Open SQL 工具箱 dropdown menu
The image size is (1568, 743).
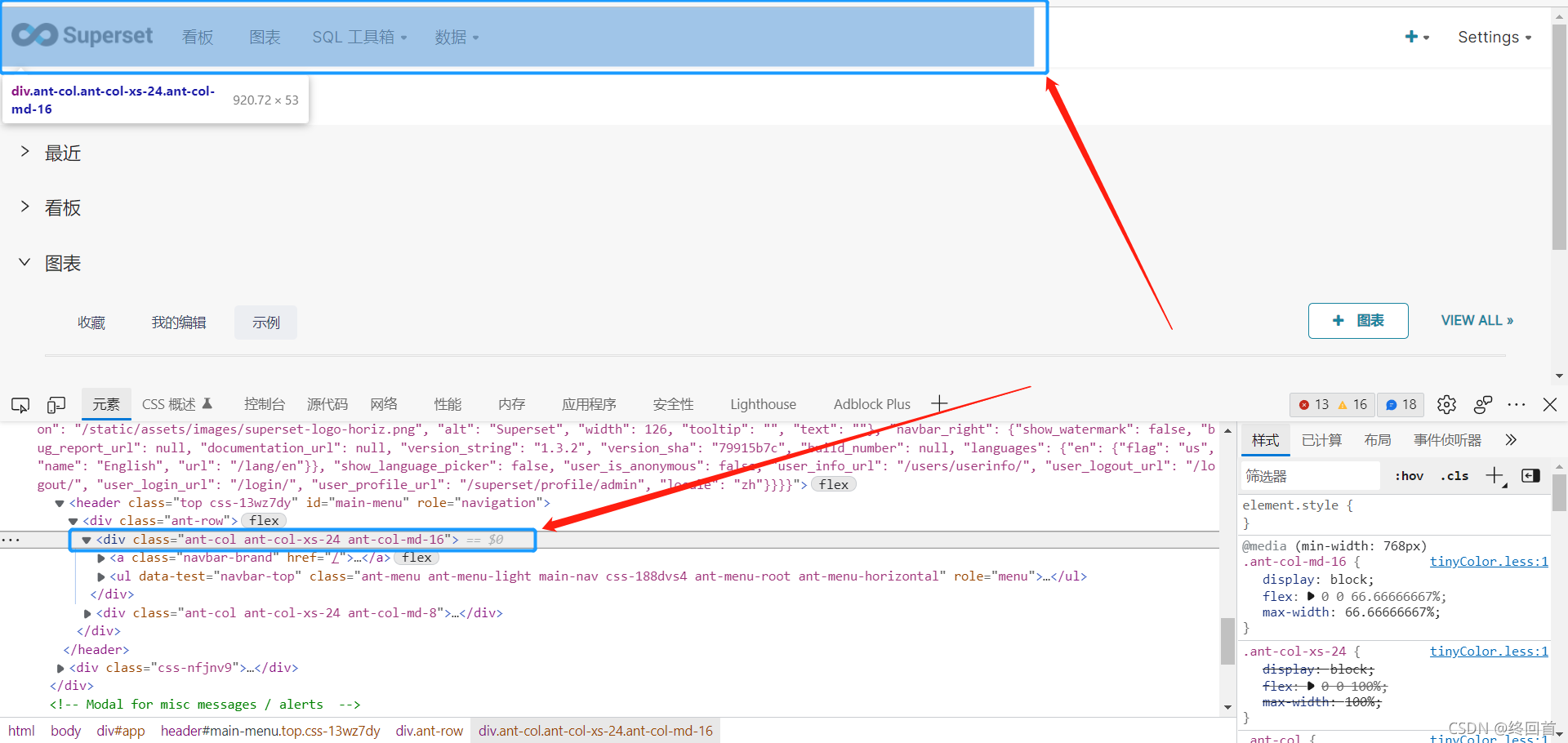[x=359, y=37]
